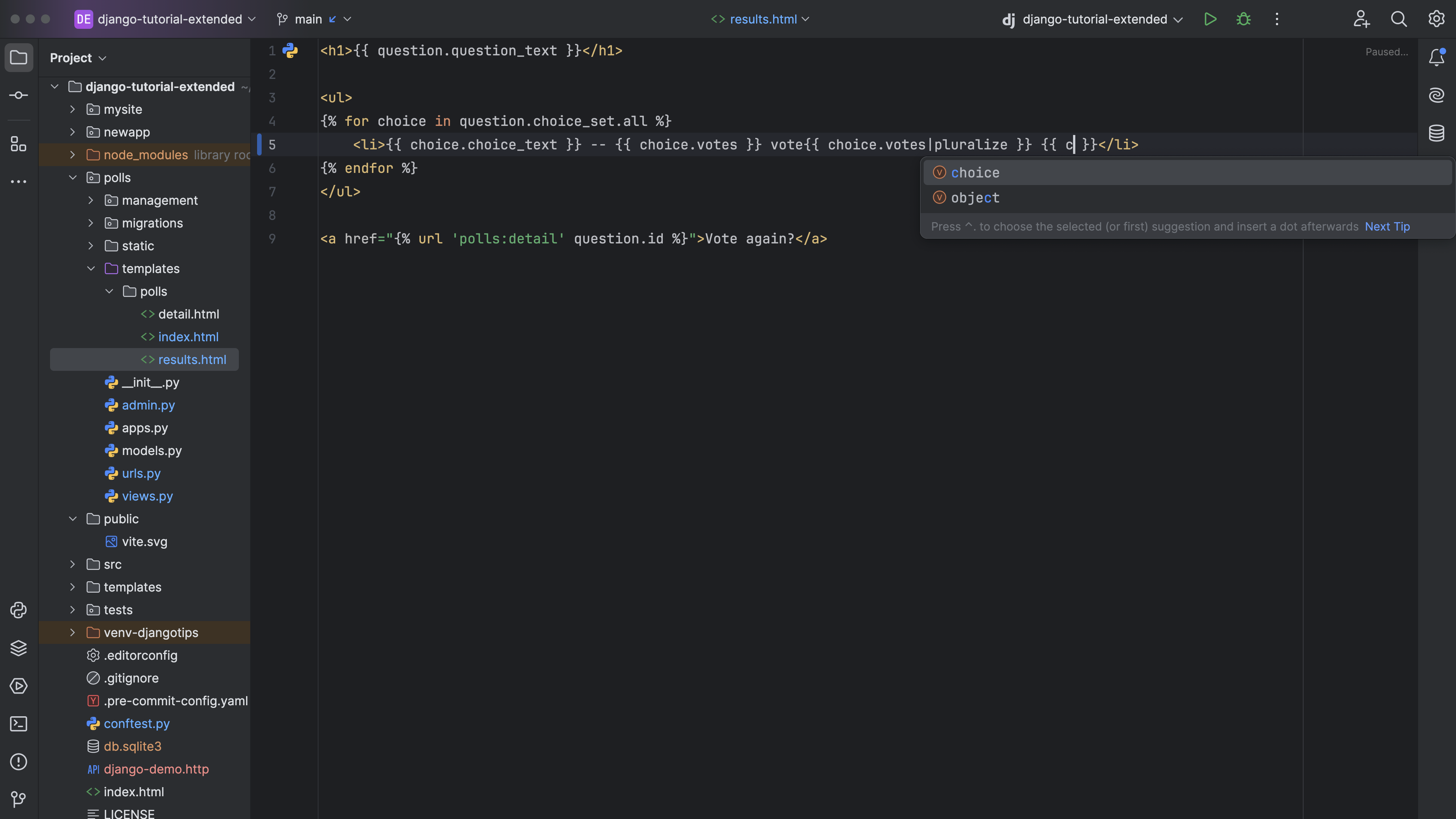Expand the venv-djangotips folder

[x=72, y=632]
